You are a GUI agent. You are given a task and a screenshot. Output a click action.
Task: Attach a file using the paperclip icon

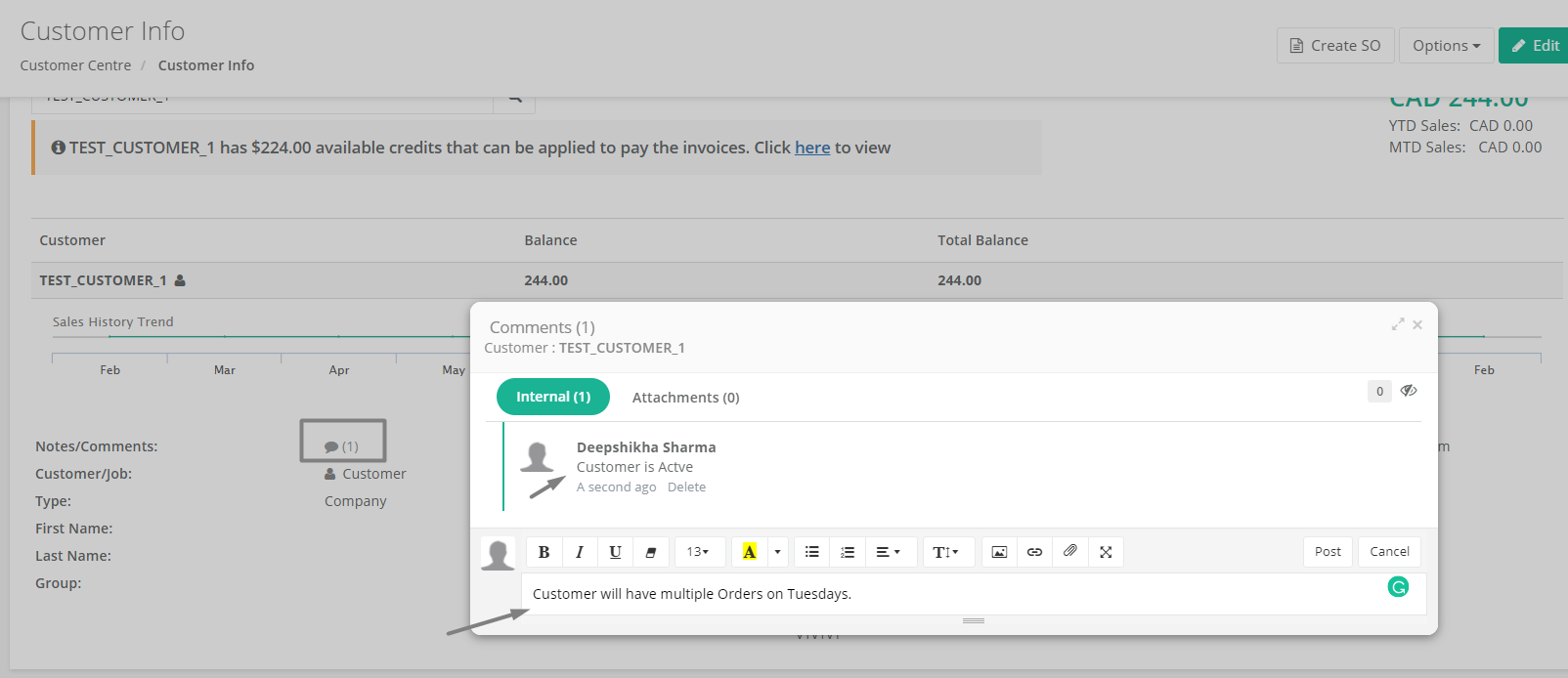pyautogui.click(x=1070, y=552)
